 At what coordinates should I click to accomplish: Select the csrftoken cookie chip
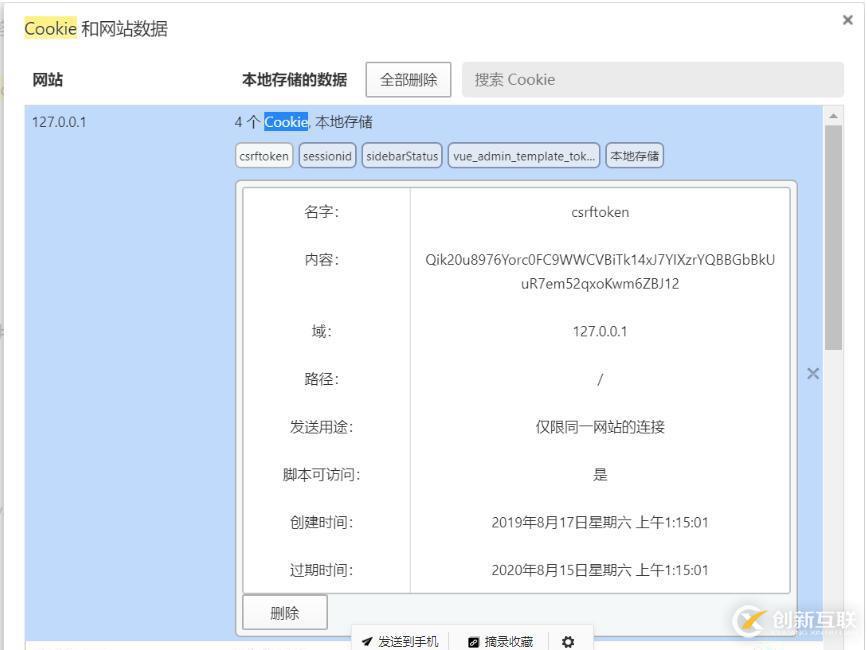point(264,156)
